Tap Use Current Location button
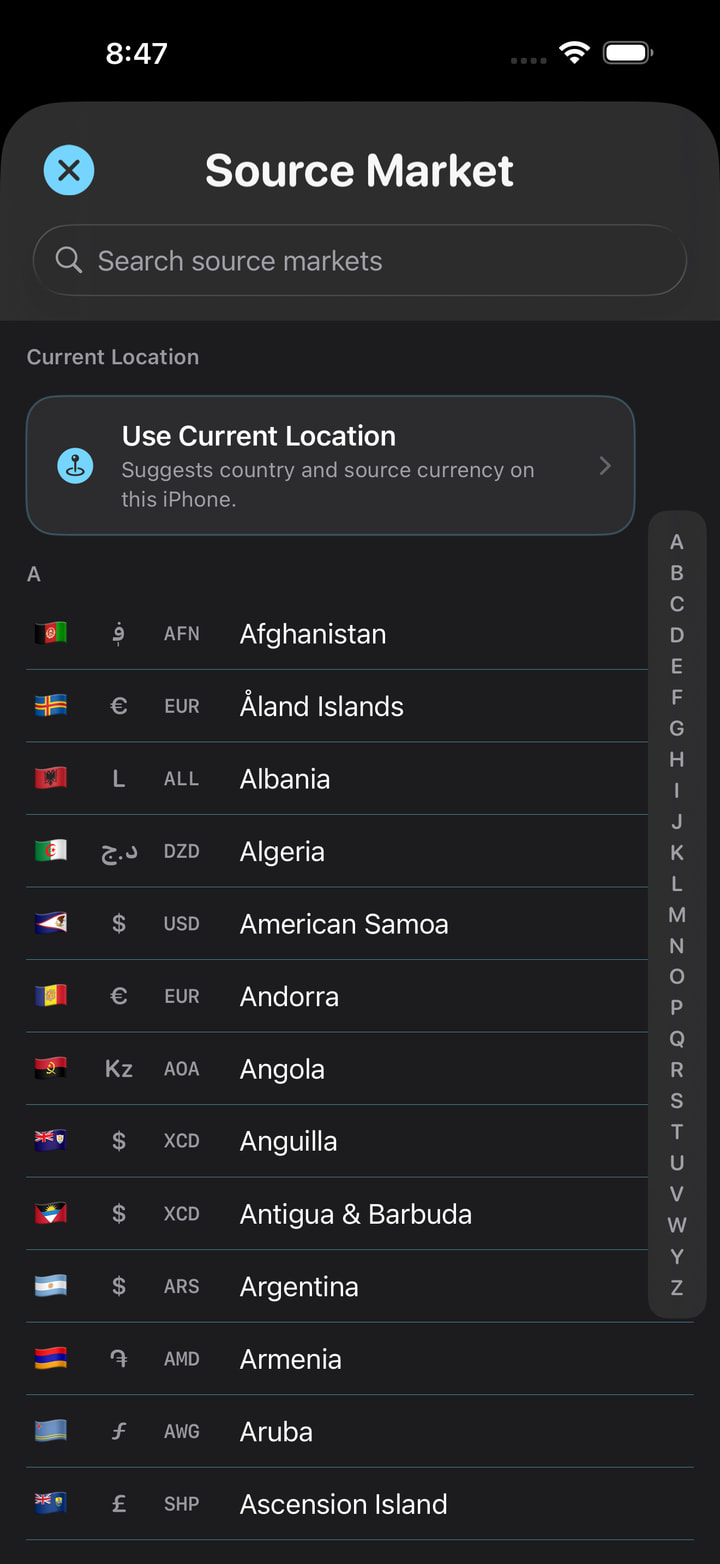The image size is (720, 1564). (x=331, y=466)
